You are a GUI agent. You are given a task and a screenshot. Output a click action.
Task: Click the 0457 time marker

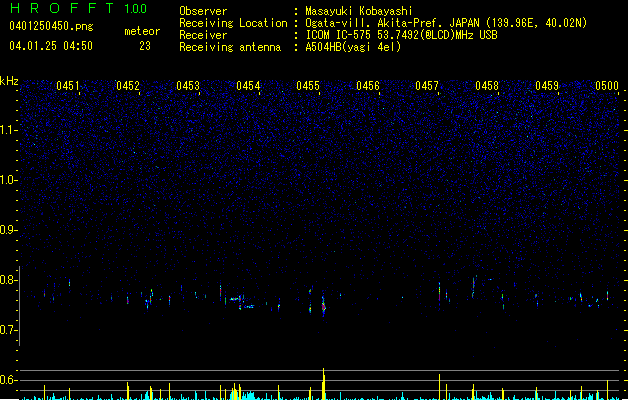[x=427, y=86]
